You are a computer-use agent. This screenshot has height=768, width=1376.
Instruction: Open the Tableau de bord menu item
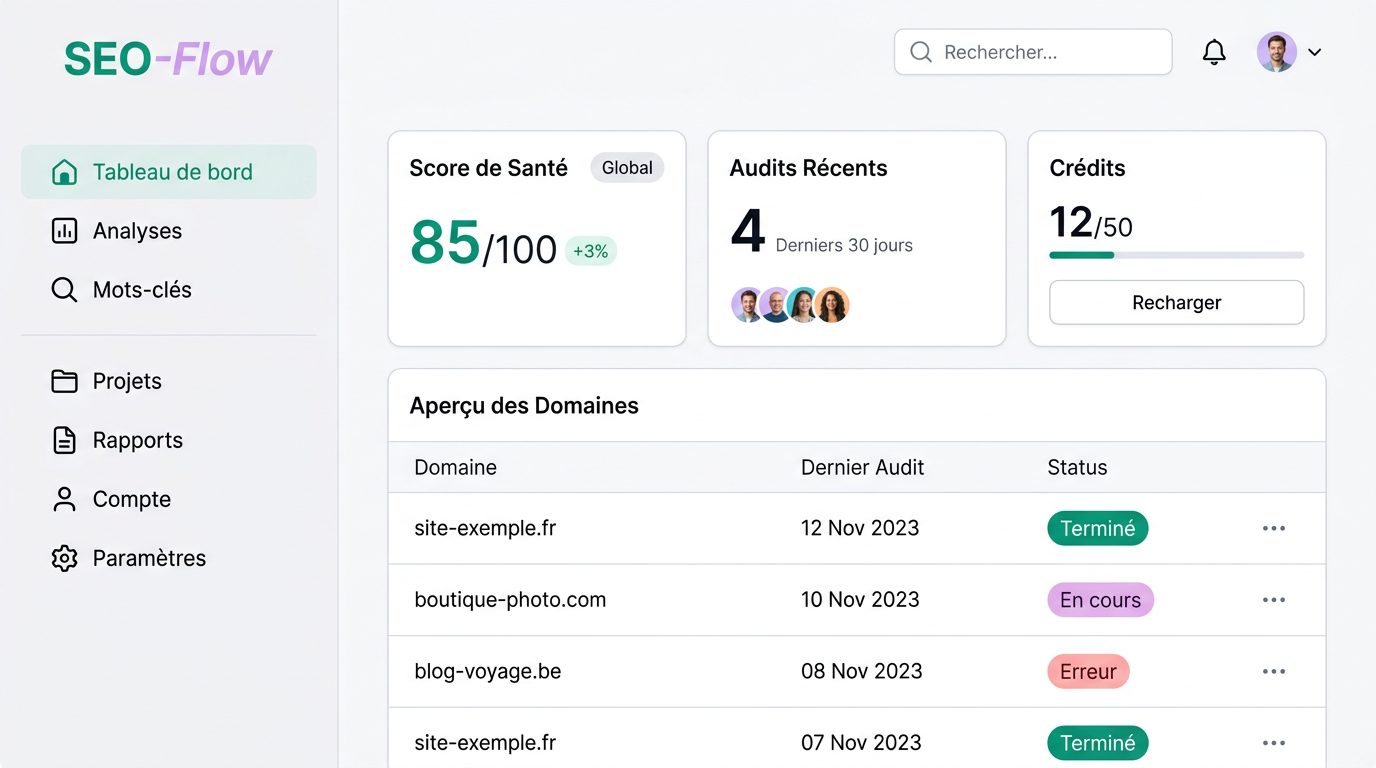pyautogui.click(x=169, y=172)
